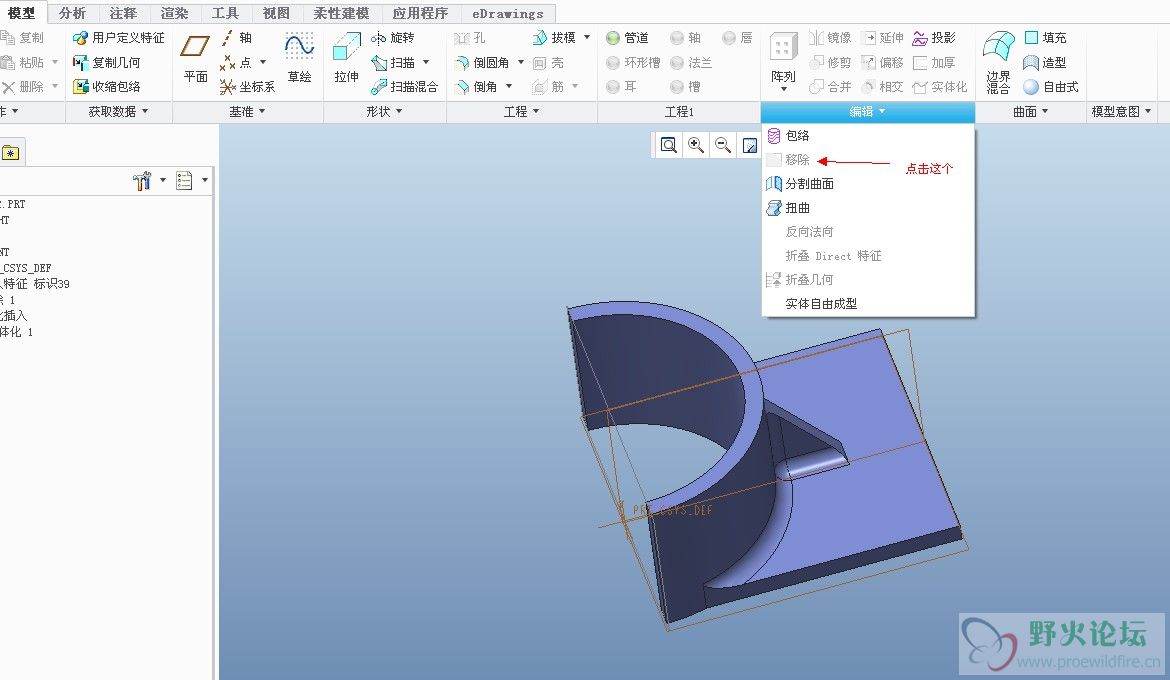Expand the 扫描 dropdown arrow
Viewport: 1170px width, 680px height.
[x=426, y=62]
